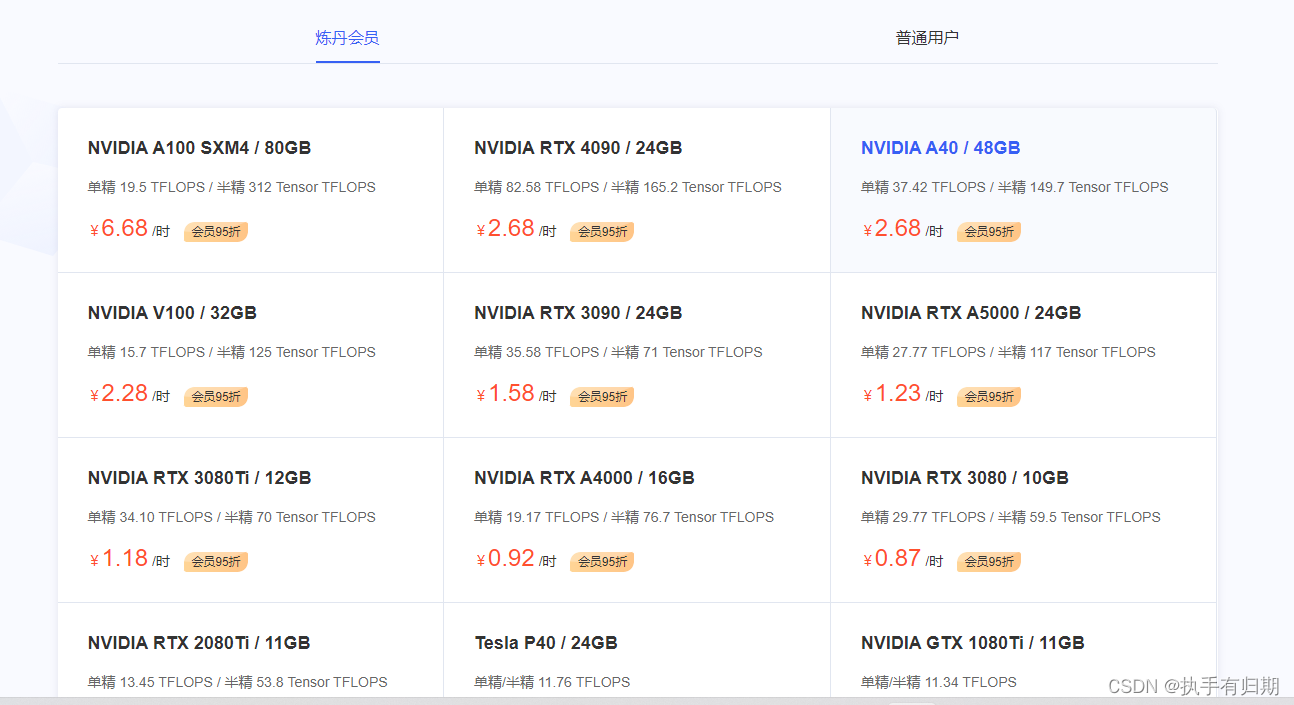Click the spec line 单精 27.77 TFLOPS / 半精 117 Tensor TFLOPS
Viewport: 1294px width, 705px height.
click(x=1008, y=352)
